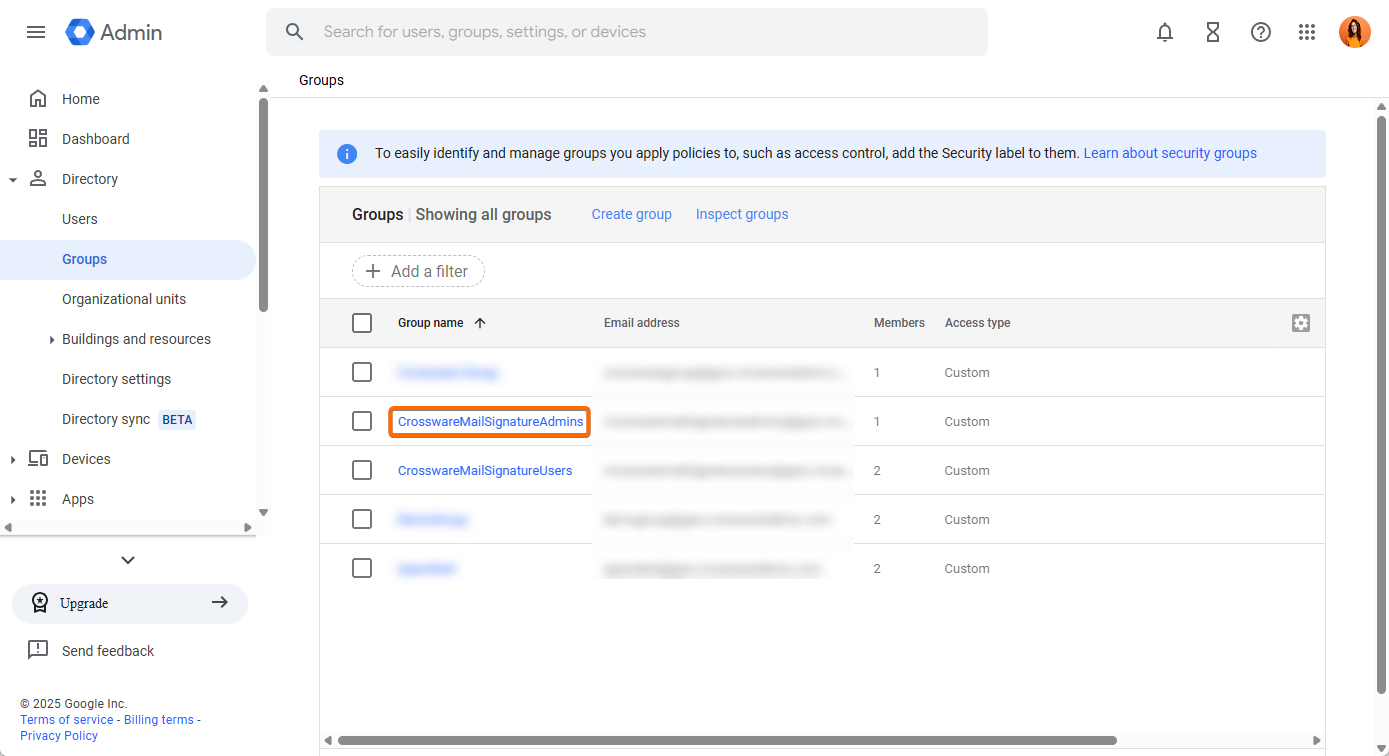Image resolution: width=1389 pixels, height=756 pixels.
Task: Check the select-all groups checkbox
Action: (x=362, y=323)
